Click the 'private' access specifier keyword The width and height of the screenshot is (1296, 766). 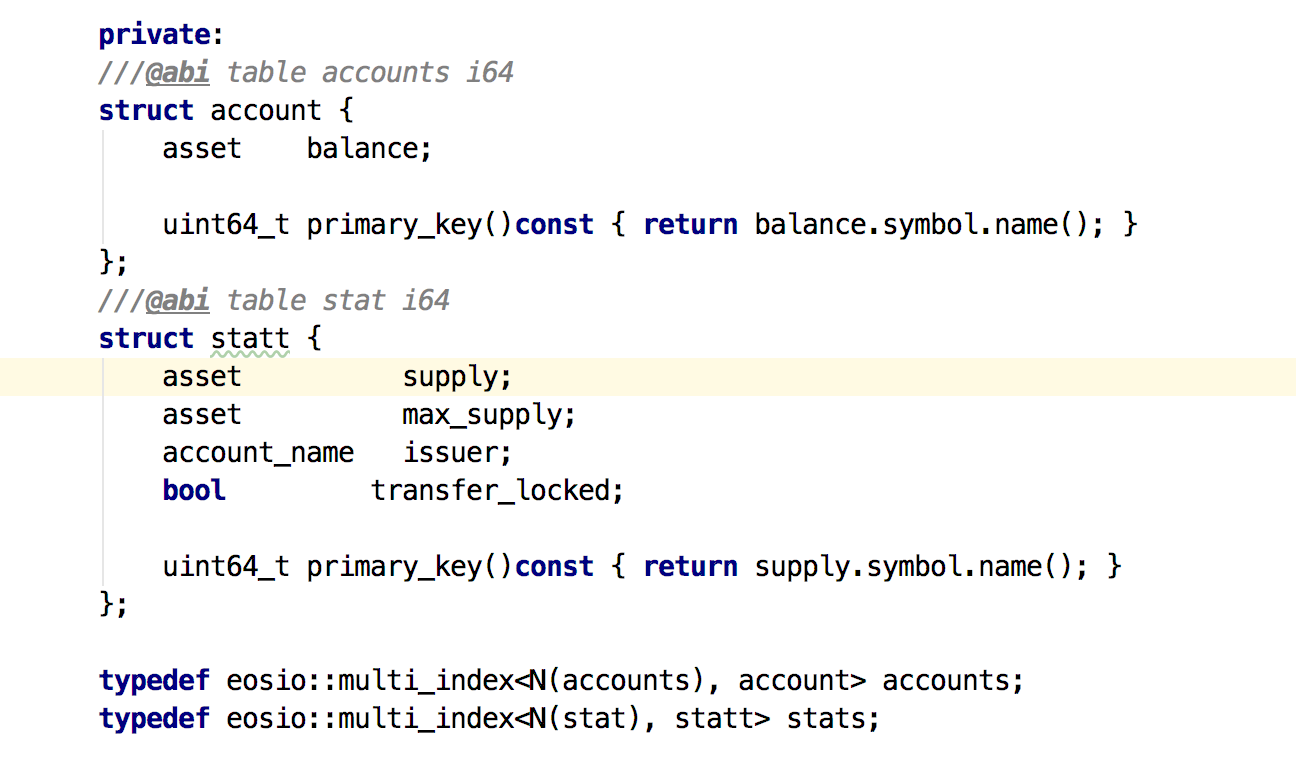[x=155, y=35]
